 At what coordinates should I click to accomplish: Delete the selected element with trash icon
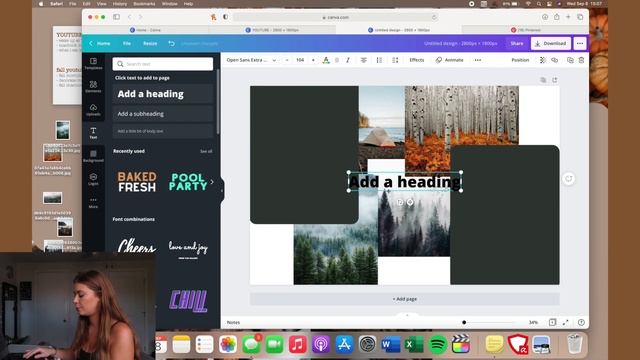pos(581,60)
